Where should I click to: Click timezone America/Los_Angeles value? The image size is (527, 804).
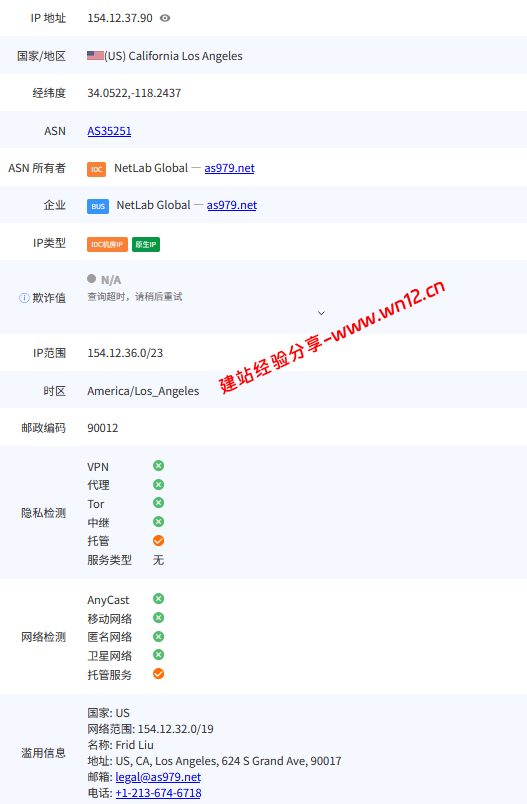tap(143, 391)
